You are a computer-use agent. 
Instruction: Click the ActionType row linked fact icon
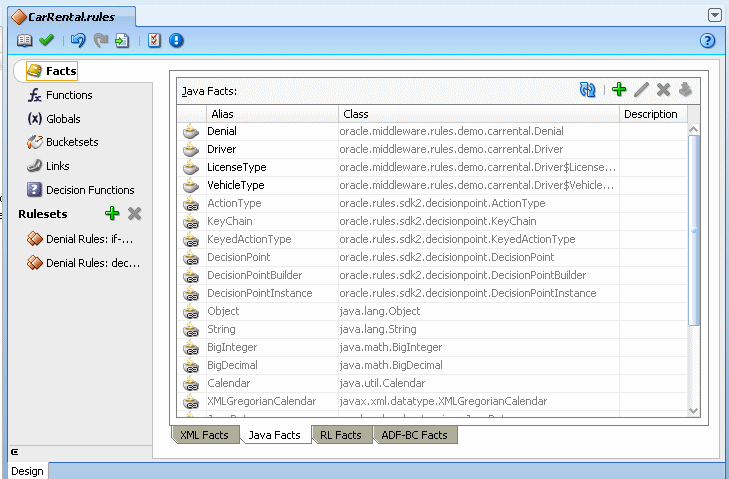click(191, 204)
